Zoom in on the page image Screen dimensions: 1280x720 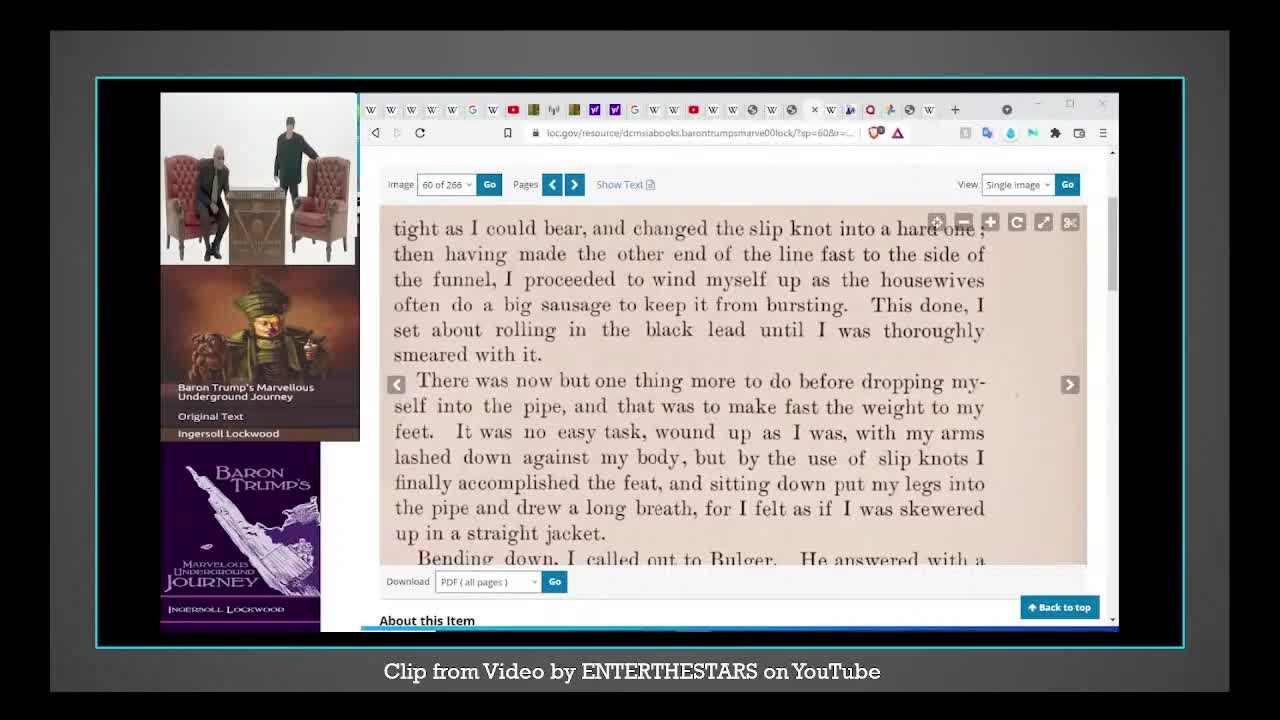(x=990, y=222)
